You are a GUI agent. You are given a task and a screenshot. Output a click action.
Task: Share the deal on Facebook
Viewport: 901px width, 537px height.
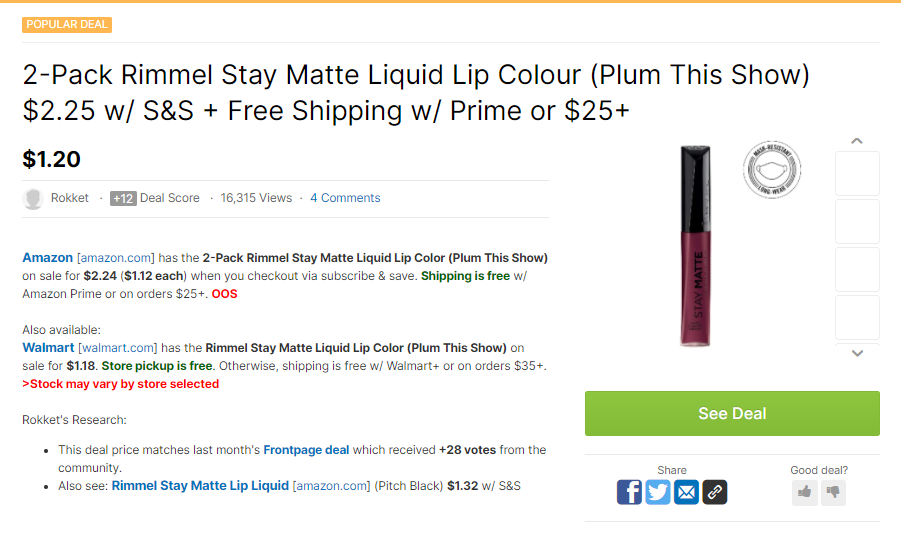(x=629, y=492)
